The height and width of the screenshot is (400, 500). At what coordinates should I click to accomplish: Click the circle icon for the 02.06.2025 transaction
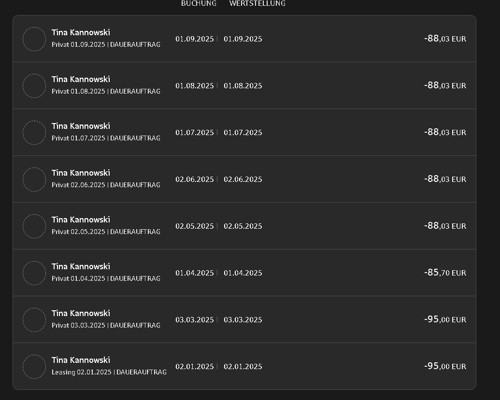34,179
